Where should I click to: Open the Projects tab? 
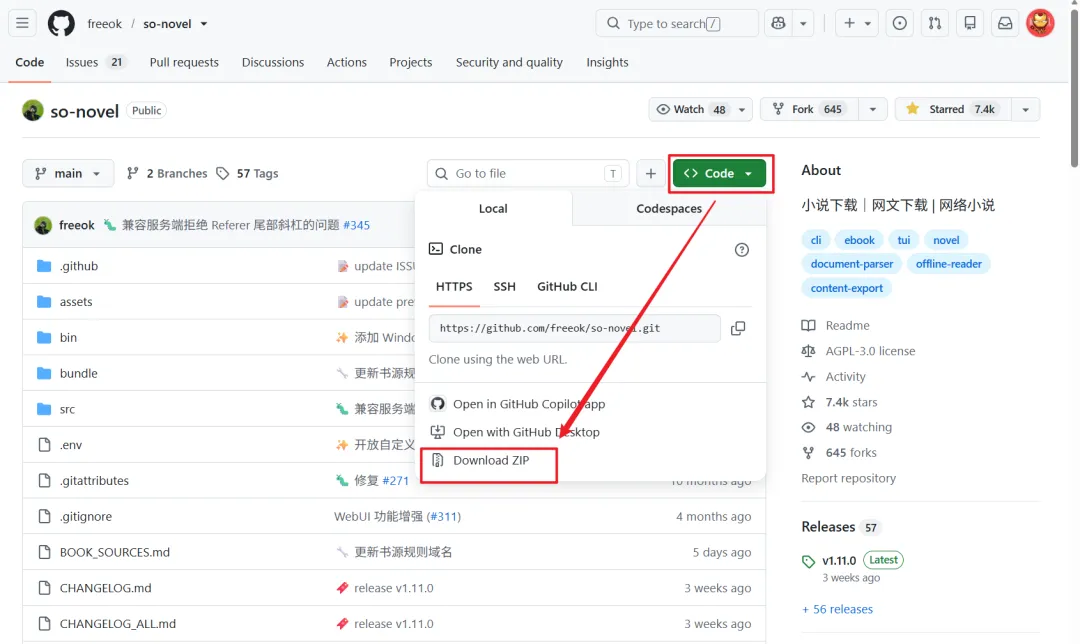pyautogui.click(x=411, y=62)
